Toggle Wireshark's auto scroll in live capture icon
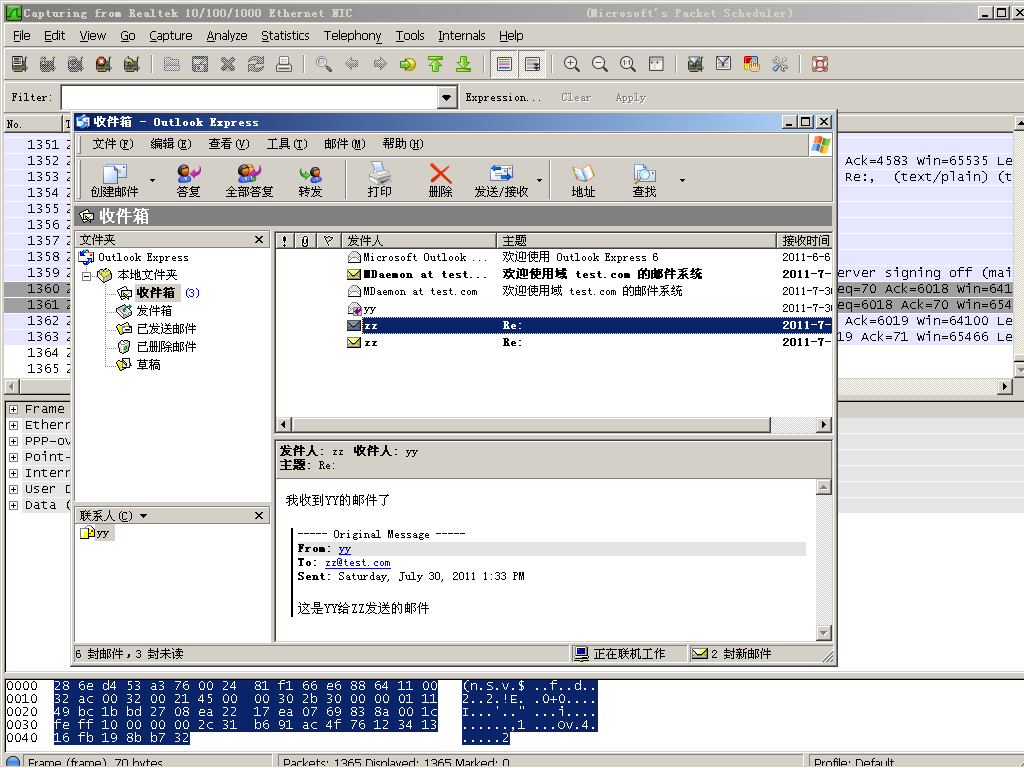Image resolution: width=1024 pixels, height=768 pixels. [x=532, y=64]
